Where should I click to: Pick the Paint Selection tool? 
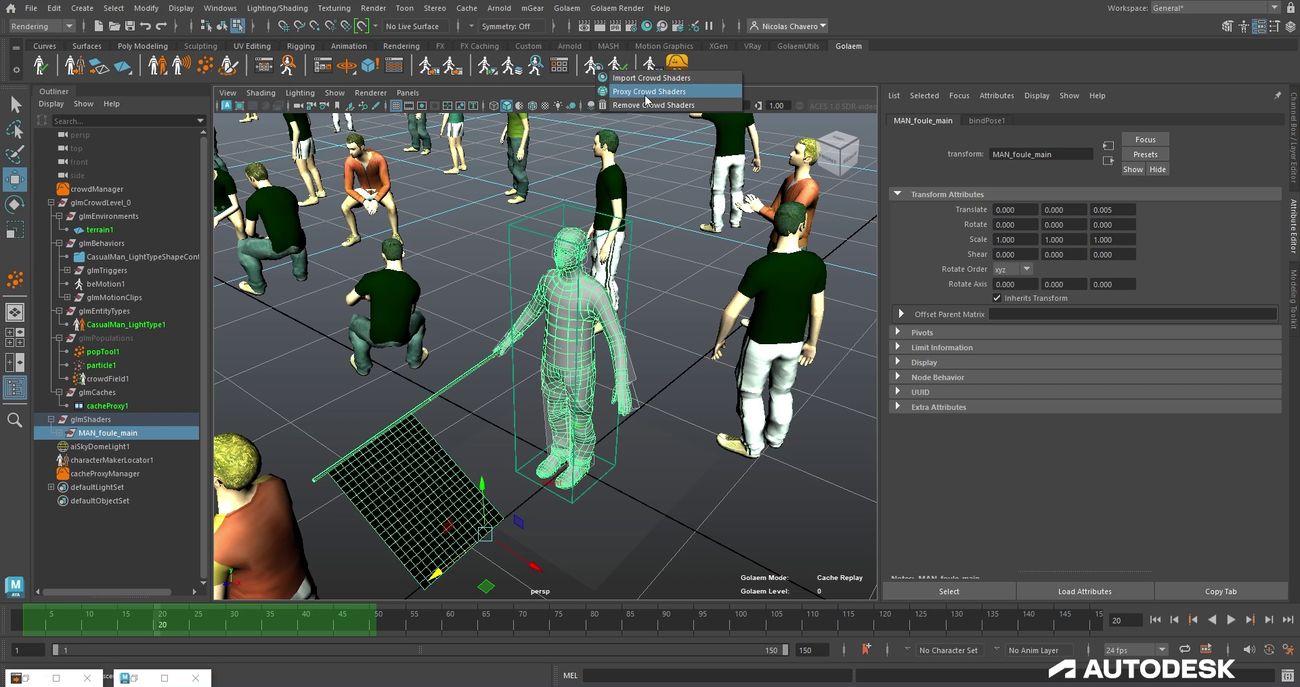click(x=15, y=155)
